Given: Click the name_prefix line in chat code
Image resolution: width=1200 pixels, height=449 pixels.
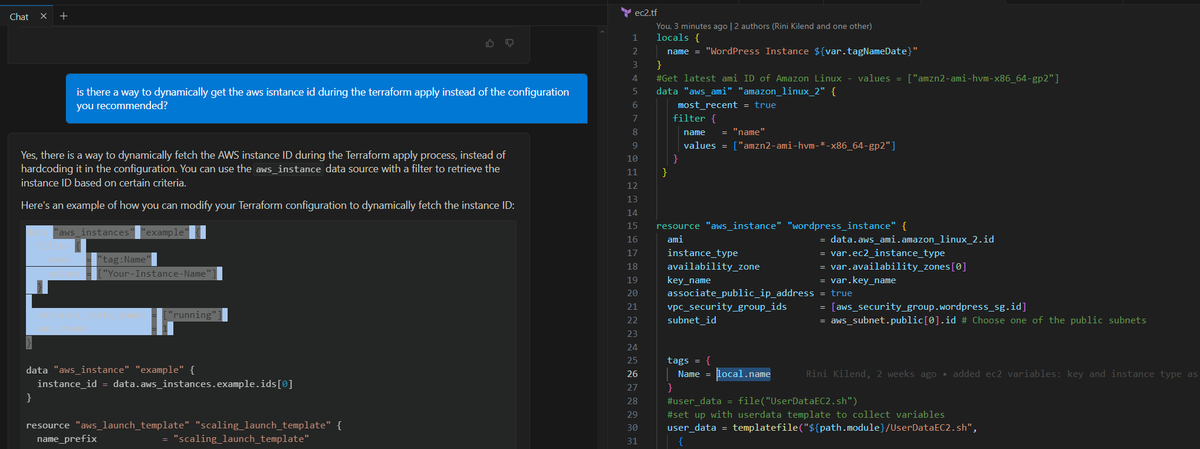Looking at the screenshot, I should pos(173,439).
